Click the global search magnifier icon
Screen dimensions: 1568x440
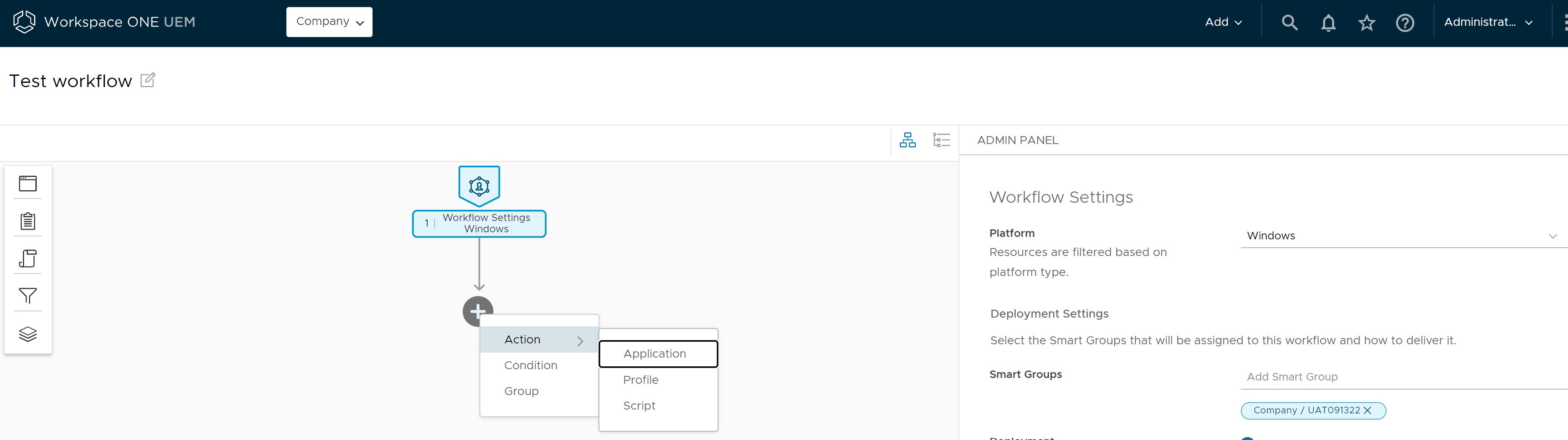click(1289, 22)
